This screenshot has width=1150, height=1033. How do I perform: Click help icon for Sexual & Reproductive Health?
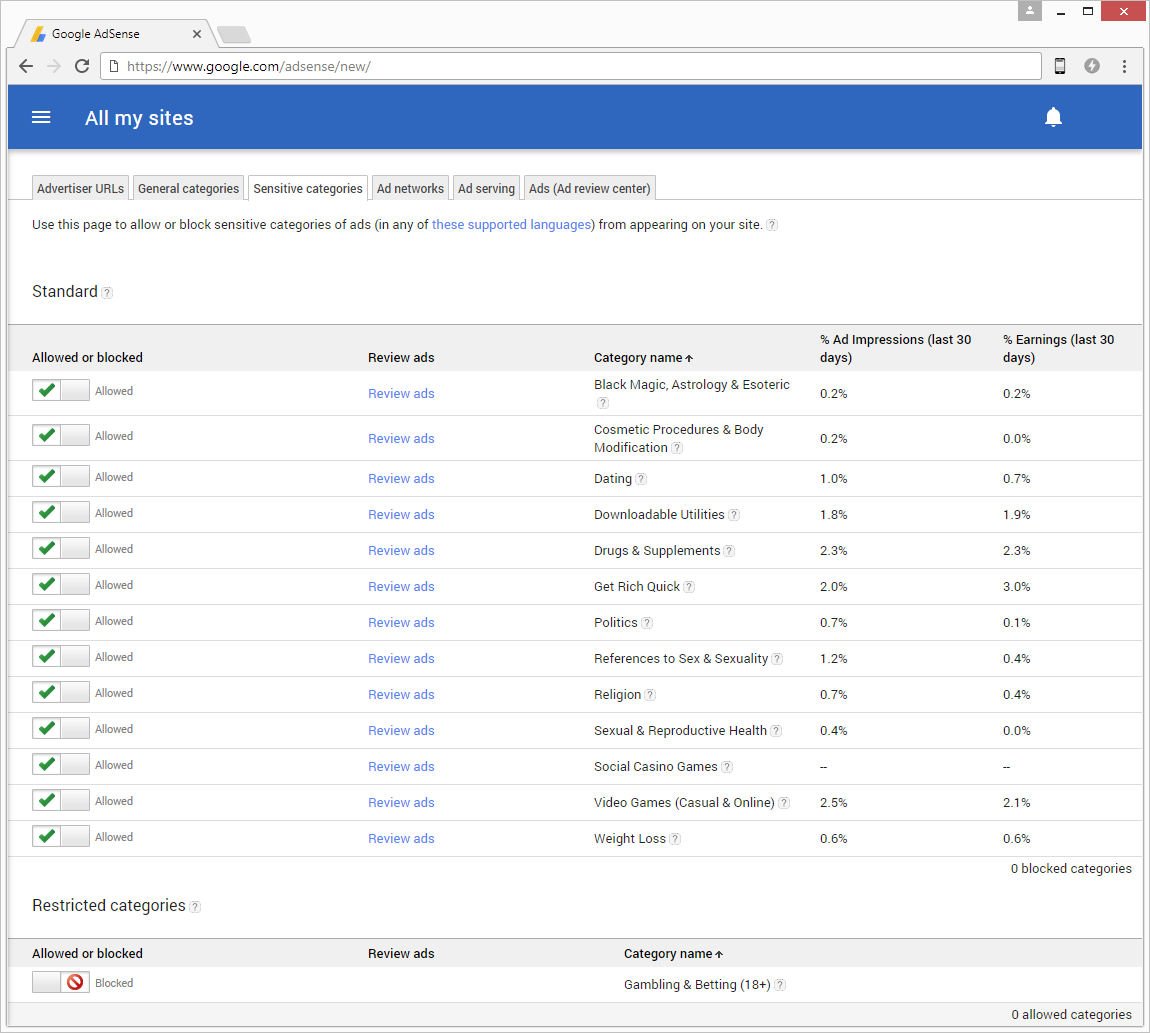tap(776, 731)
